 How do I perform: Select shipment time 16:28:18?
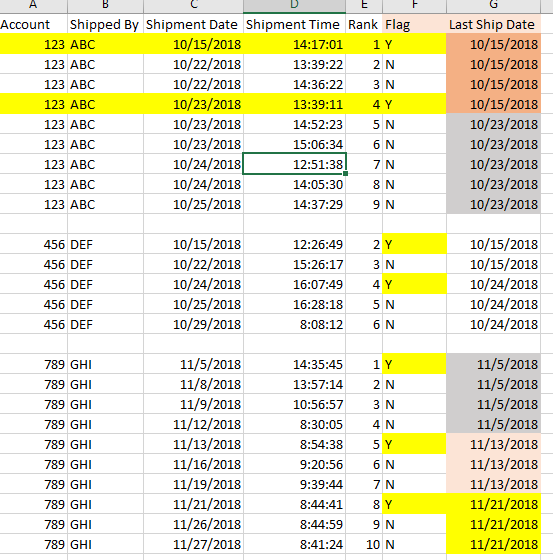pos(294,304)
